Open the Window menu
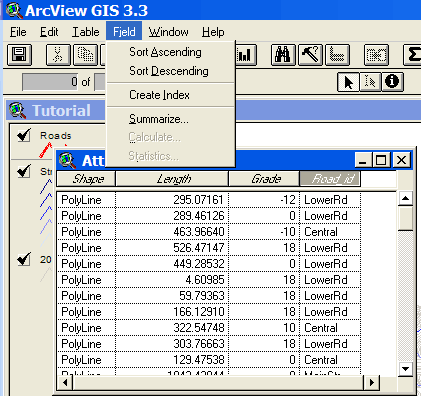The height and width of the screenshot is (396, 421). click(x=168, y=32)
